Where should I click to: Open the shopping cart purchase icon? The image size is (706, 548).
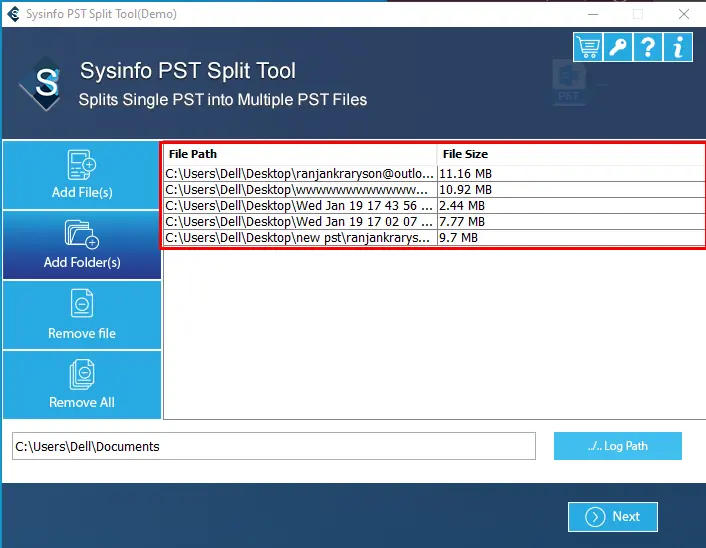tap(588, 47)
